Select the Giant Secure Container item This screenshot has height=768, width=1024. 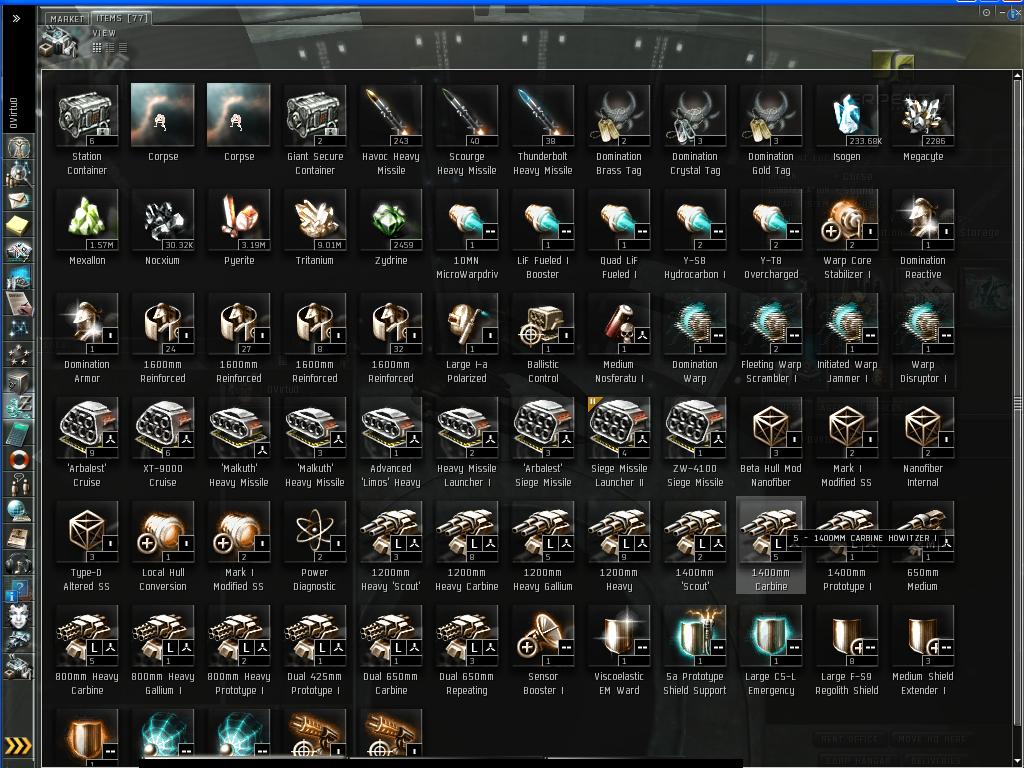pyautogui.click(x=315, y=131)
